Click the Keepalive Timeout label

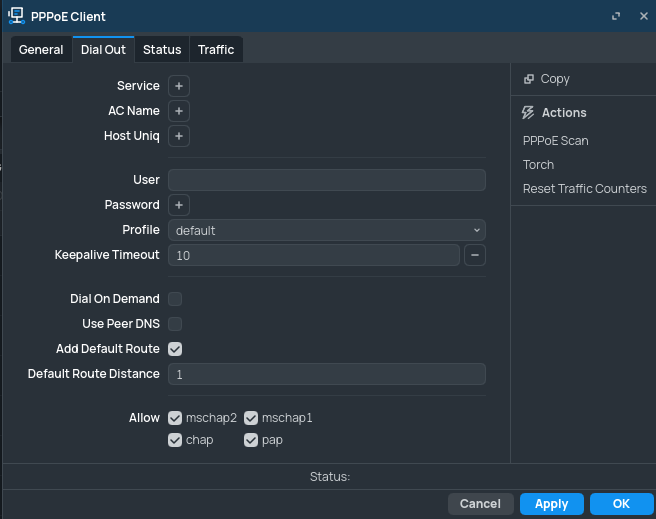click(x=107, y=255)
